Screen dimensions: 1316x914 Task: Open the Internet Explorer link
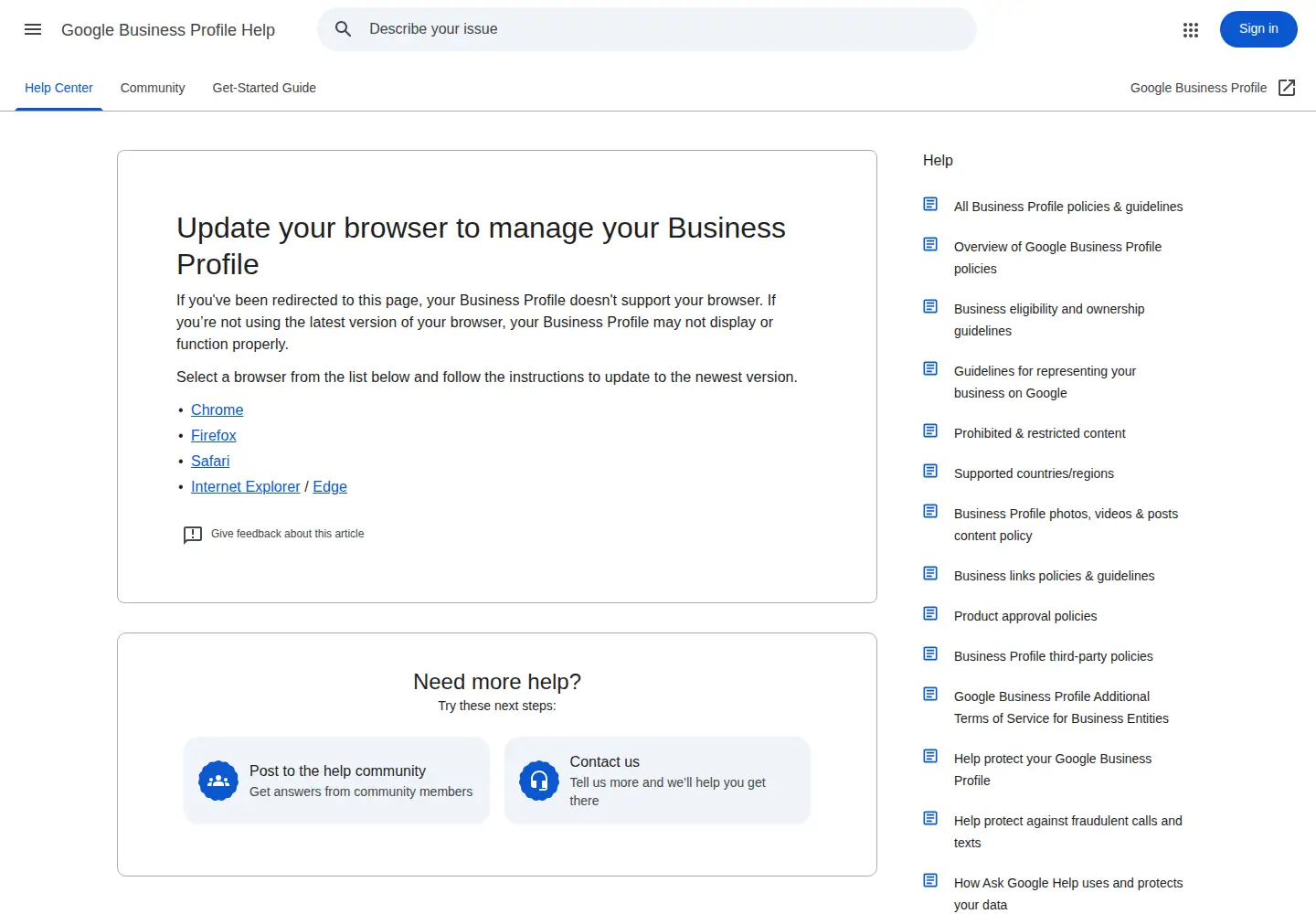245,486
